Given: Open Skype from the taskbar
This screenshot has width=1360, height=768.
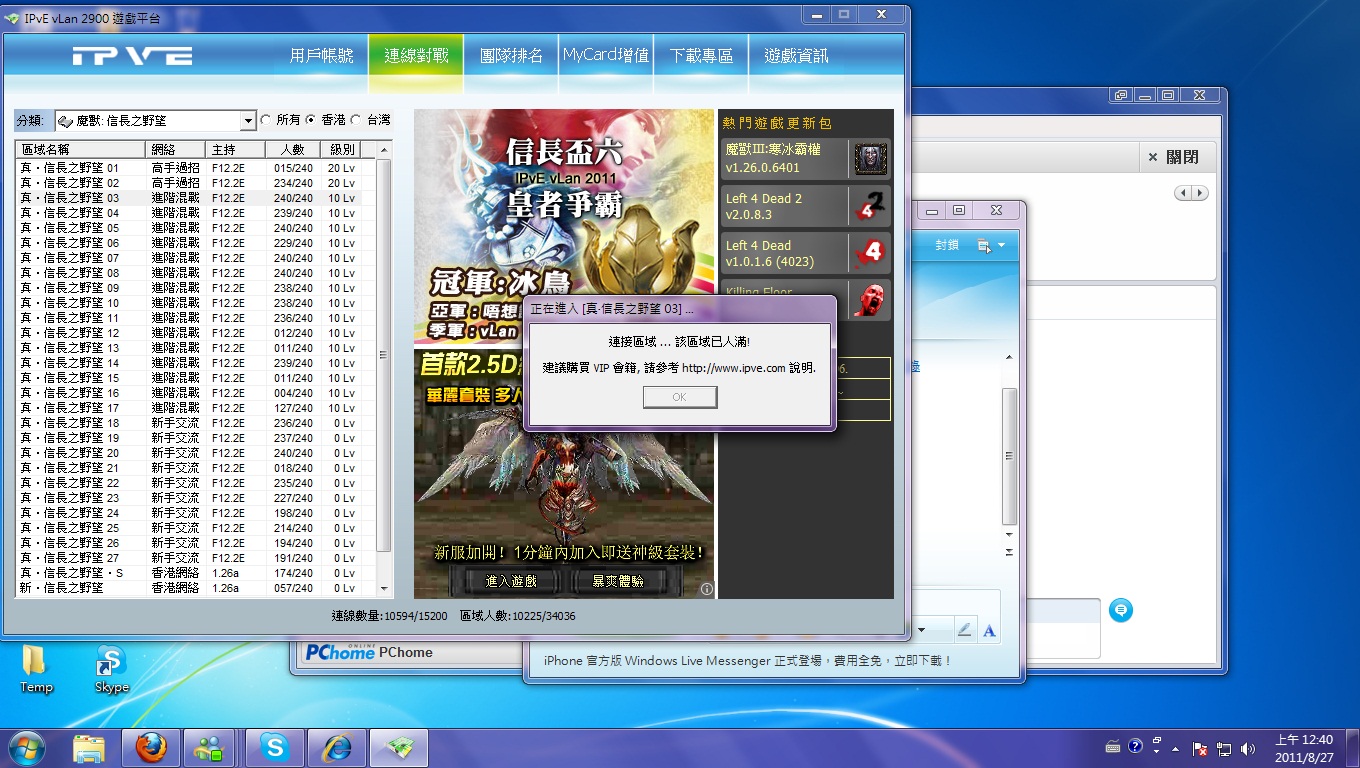Looking at the screenshot, I should [274, 747].
